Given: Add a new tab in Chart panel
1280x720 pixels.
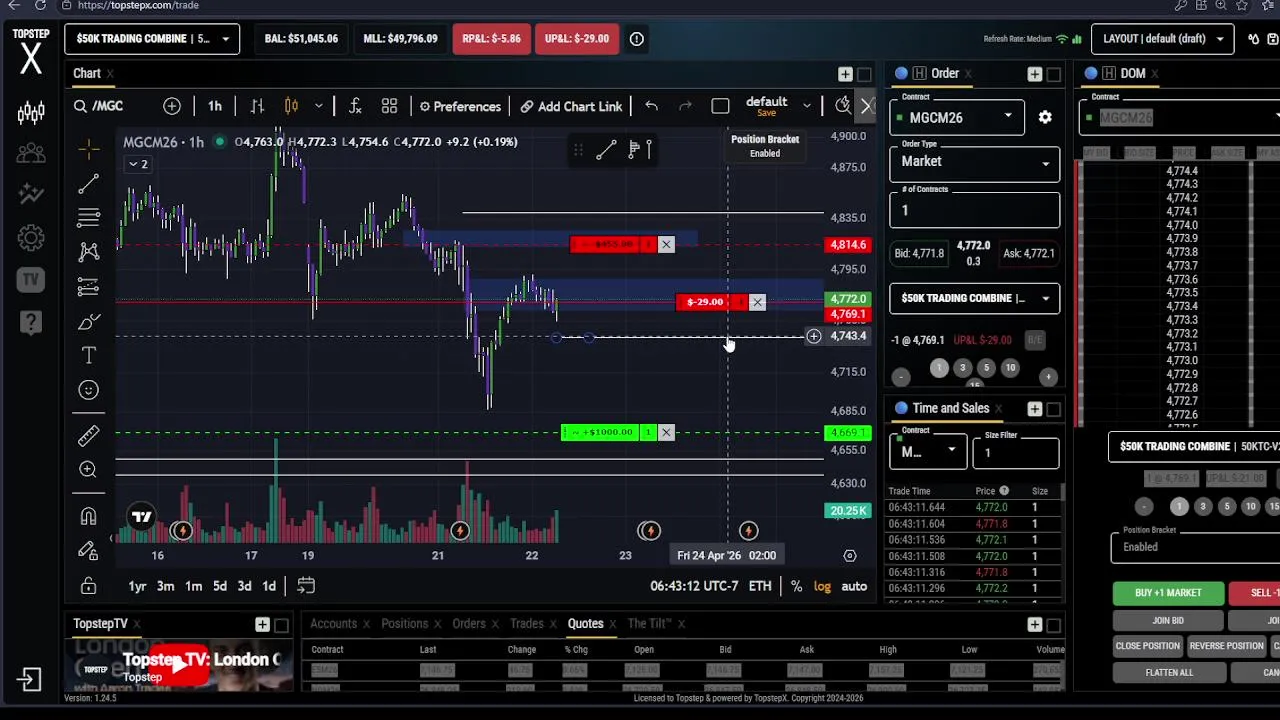Looking at the screenshot, I should coord(845,74).
